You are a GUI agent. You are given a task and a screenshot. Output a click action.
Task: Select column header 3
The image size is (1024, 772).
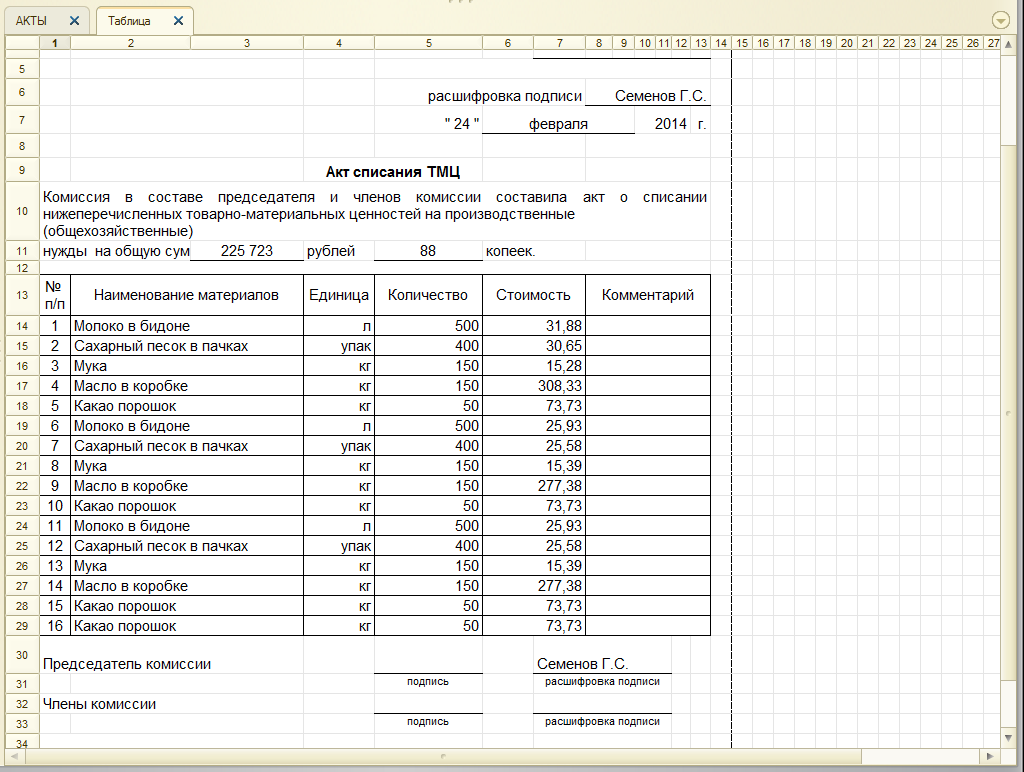(247, 43)
